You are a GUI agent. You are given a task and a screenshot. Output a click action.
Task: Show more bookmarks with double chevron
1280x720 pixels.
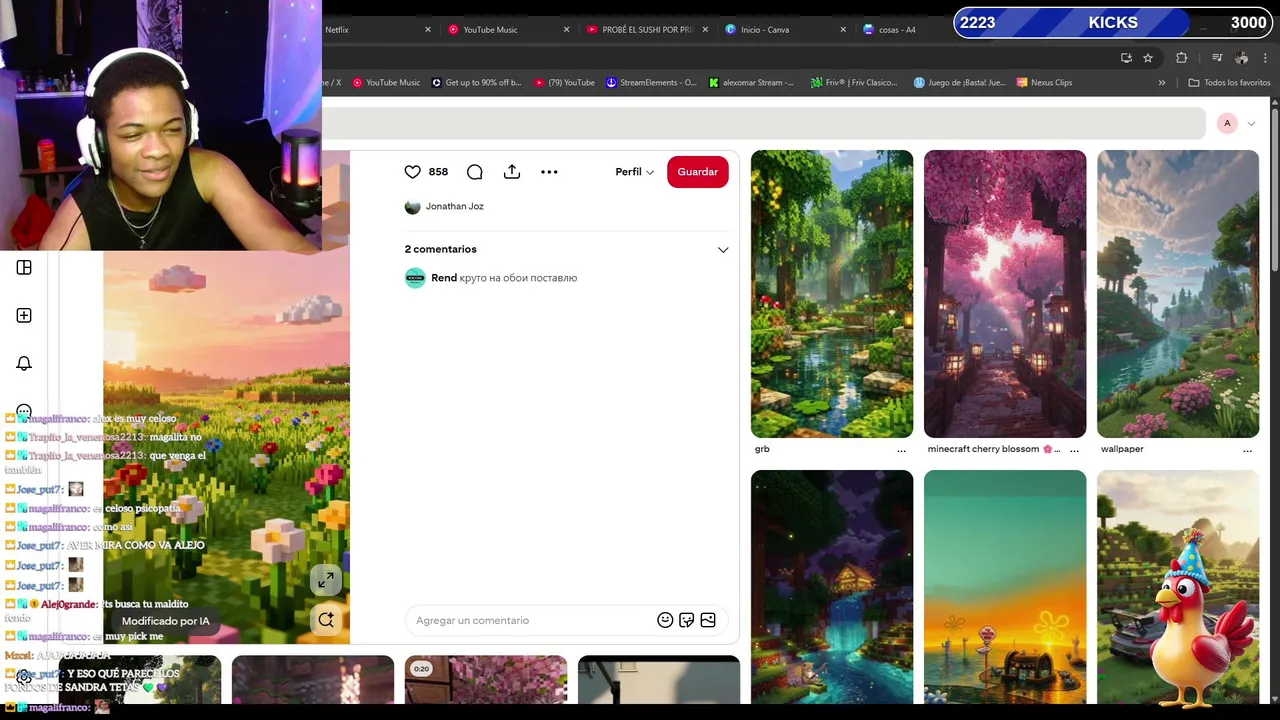tap(1162, 83)
